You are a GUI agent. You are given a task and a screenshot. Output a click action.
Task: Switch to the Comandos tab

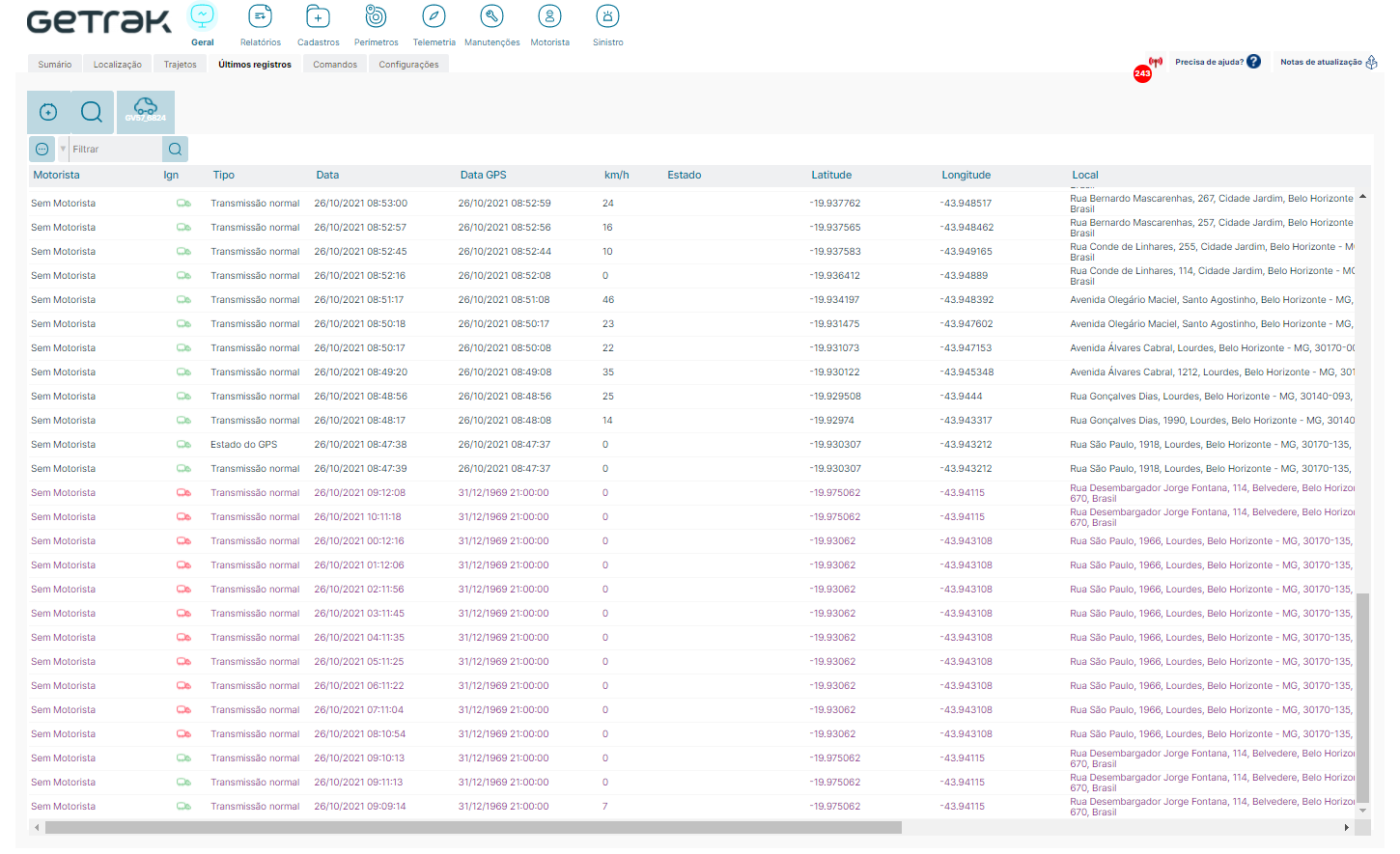click(x=335, y=65)
